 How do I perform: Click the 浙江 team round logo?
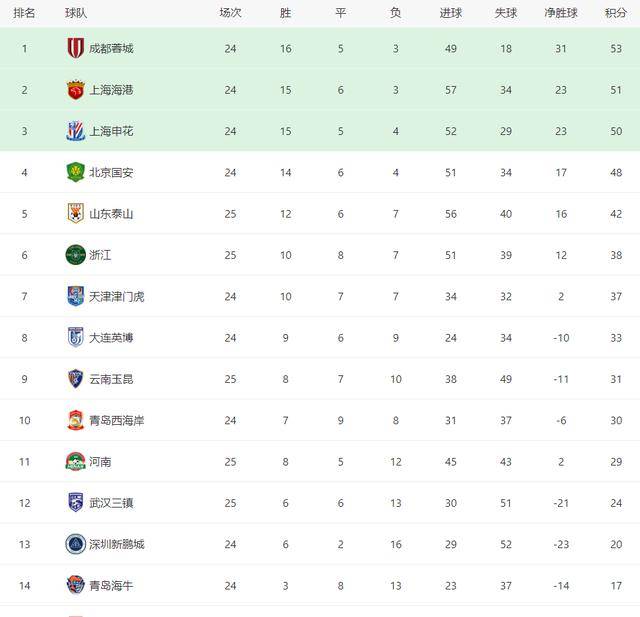(x=76, y=255)
